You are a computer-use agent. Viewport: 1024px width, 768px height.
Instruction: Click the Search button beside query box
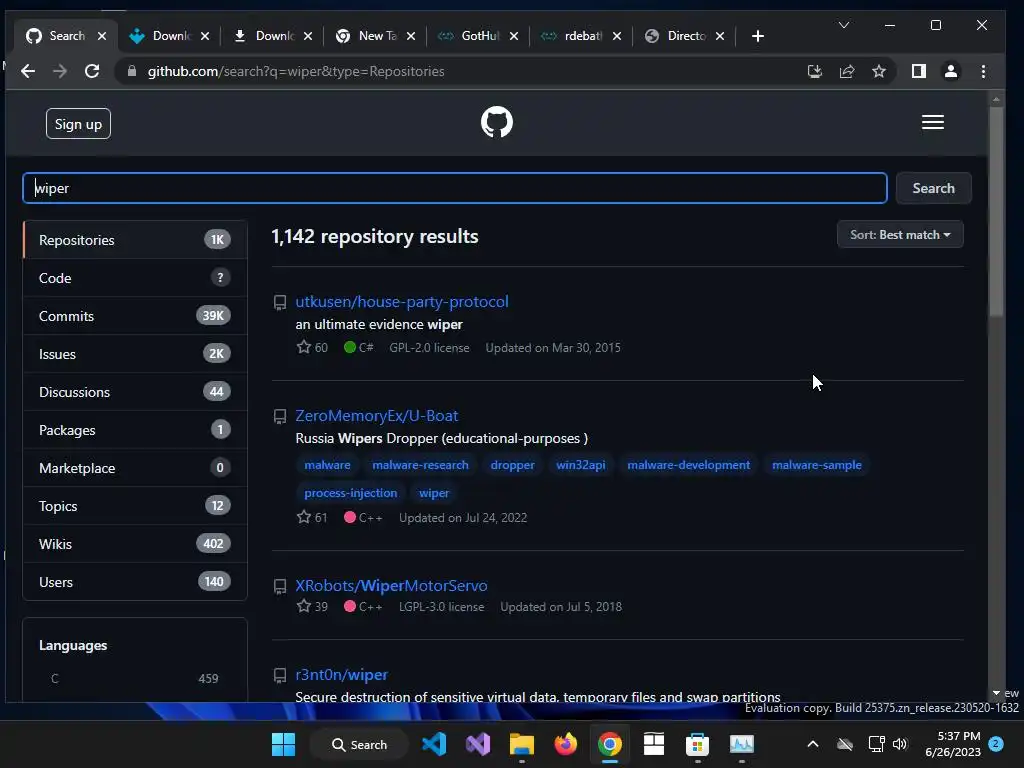(x=933, y=188)
